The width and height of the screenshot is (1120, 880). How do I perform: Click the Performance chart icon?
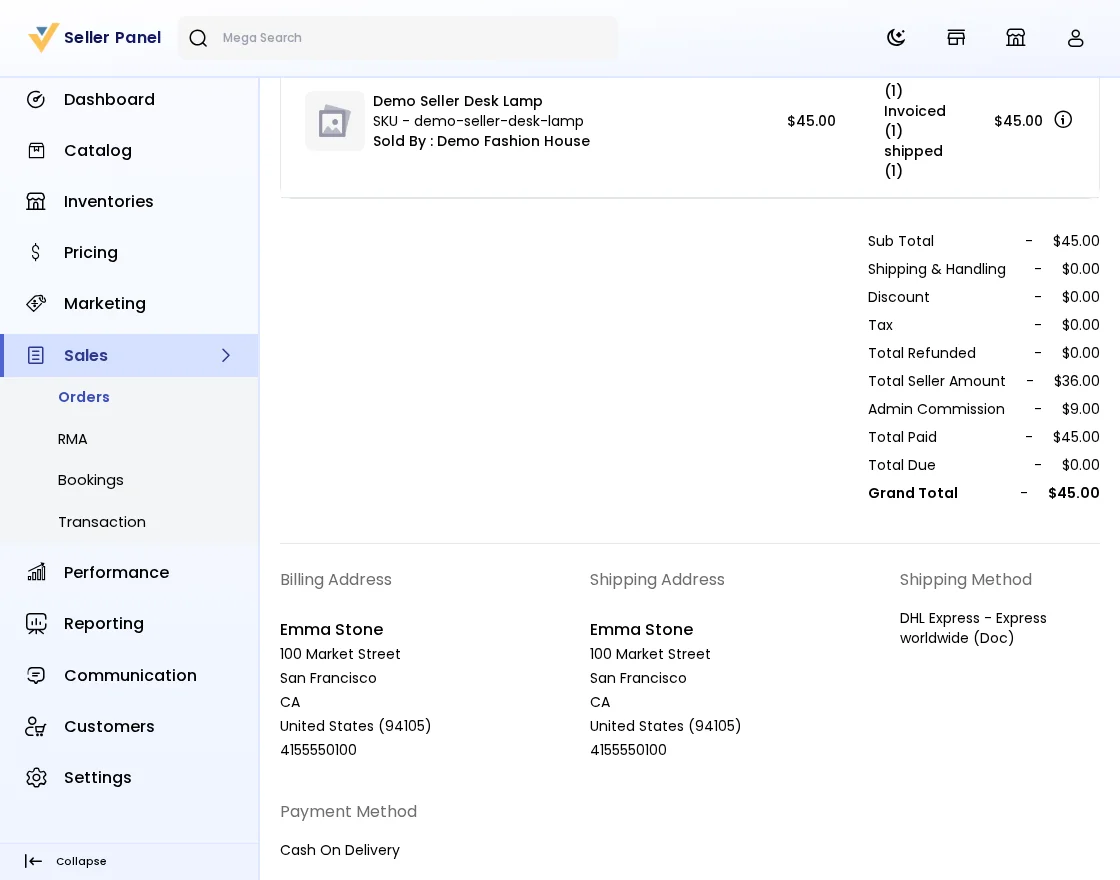click(x=36, y=572)
